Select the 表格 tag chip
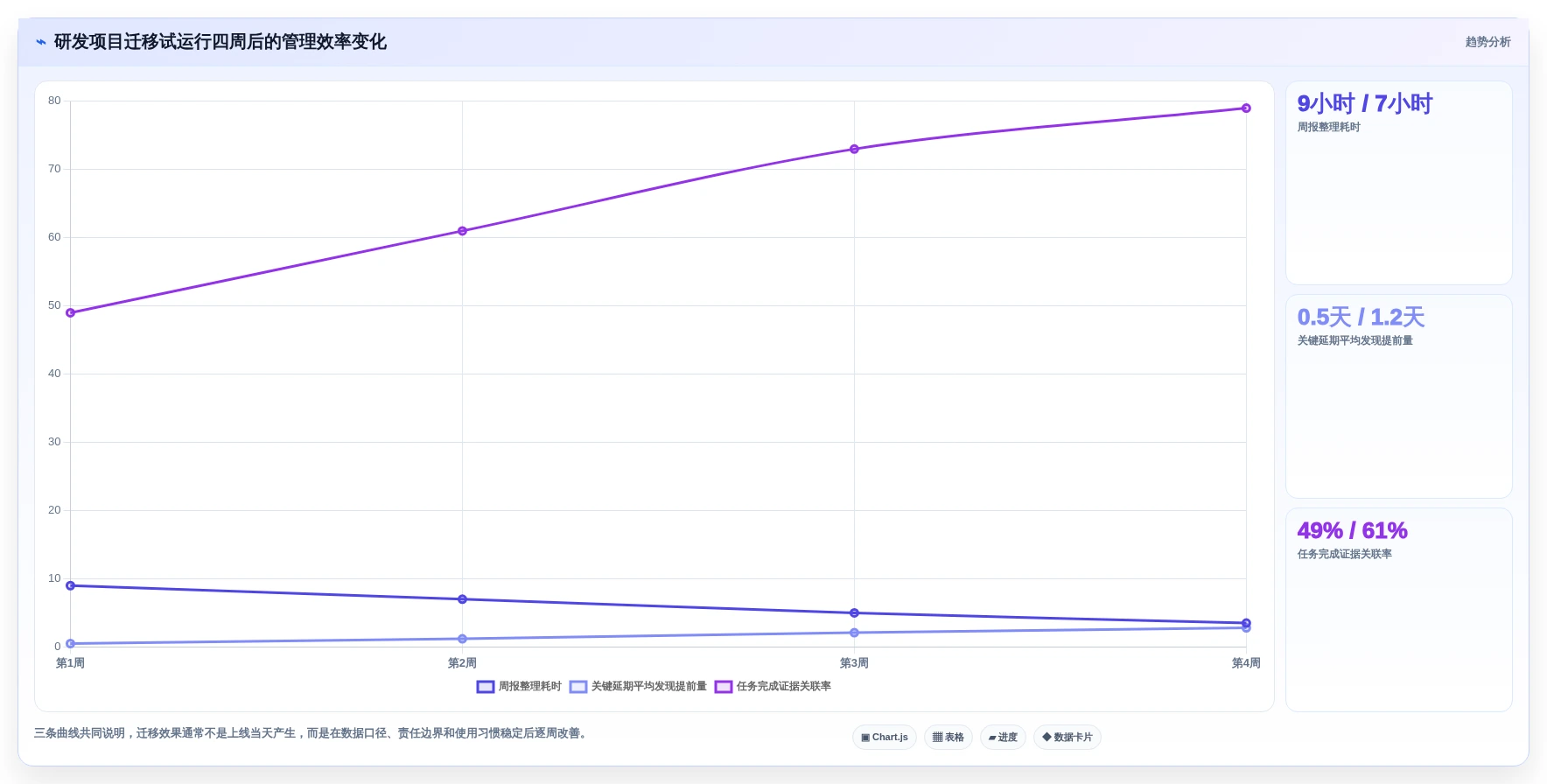This screenshot has height=784, width=1547. (948, 738)
